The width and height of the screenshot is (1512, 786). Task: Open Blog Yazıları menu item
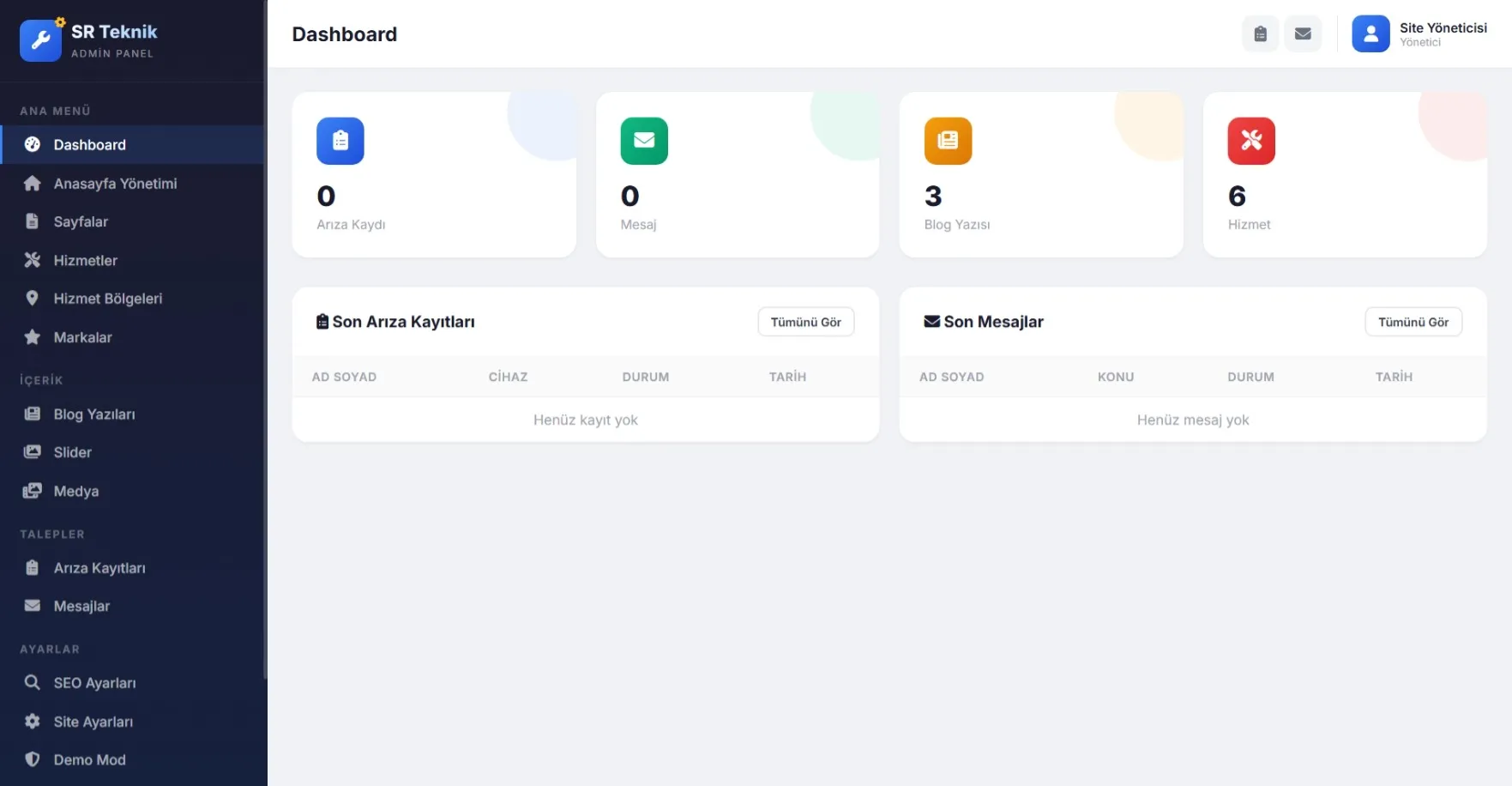tap(94, 414)
